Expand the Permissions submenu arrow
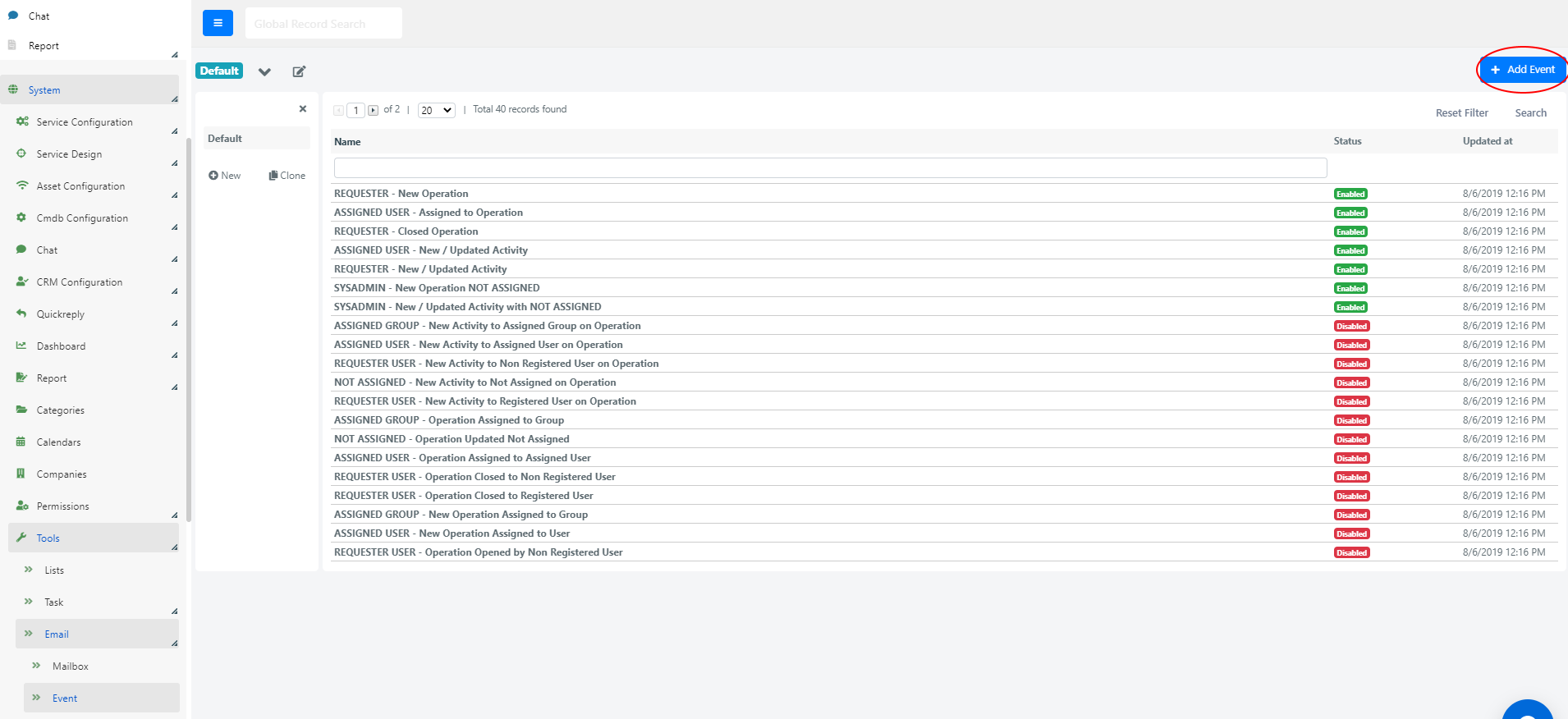 pos(174,515)
